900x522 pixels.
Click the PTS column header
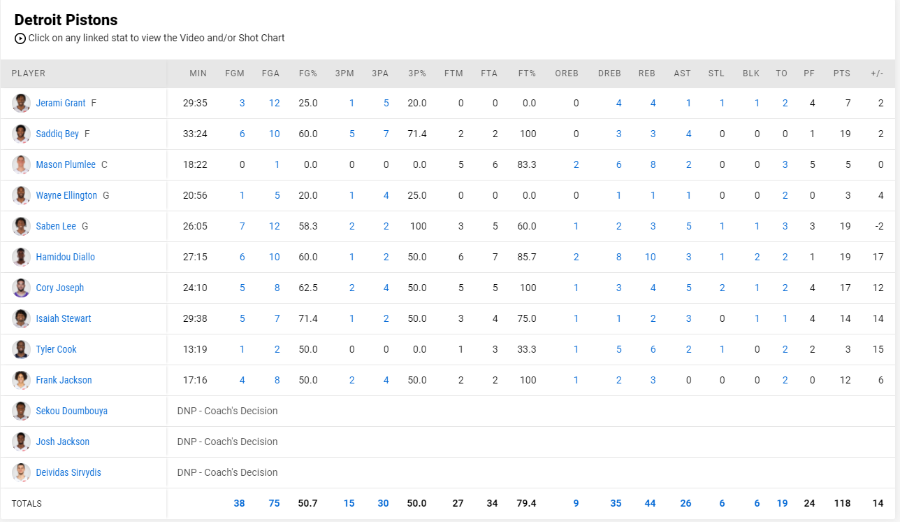pyautogui.click(x=841, y=74)
